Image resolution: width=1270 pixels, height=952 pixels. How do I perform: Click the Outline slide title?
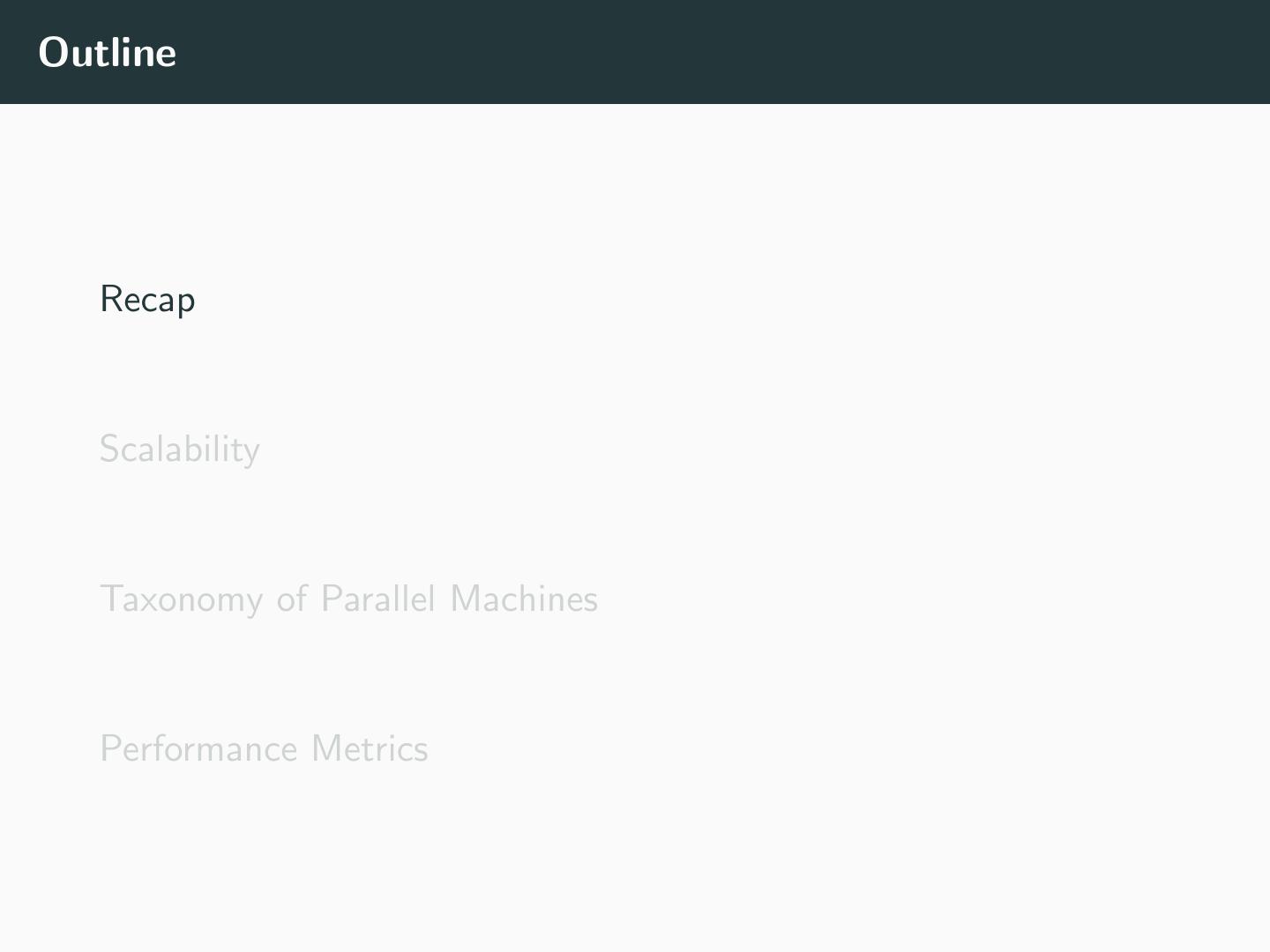click(108, 52)
